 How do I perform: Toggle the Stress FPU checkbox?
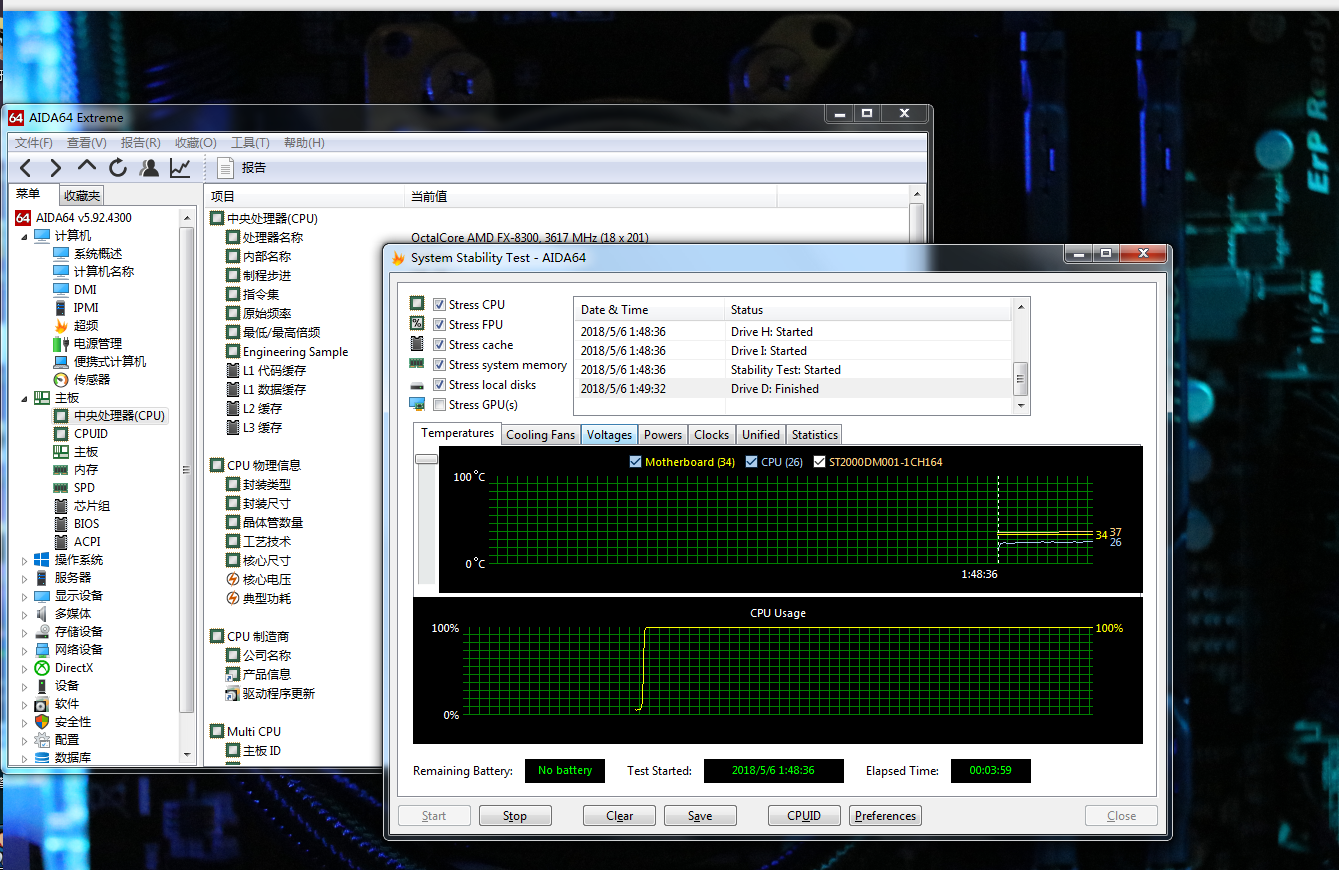tap(439, 324)
